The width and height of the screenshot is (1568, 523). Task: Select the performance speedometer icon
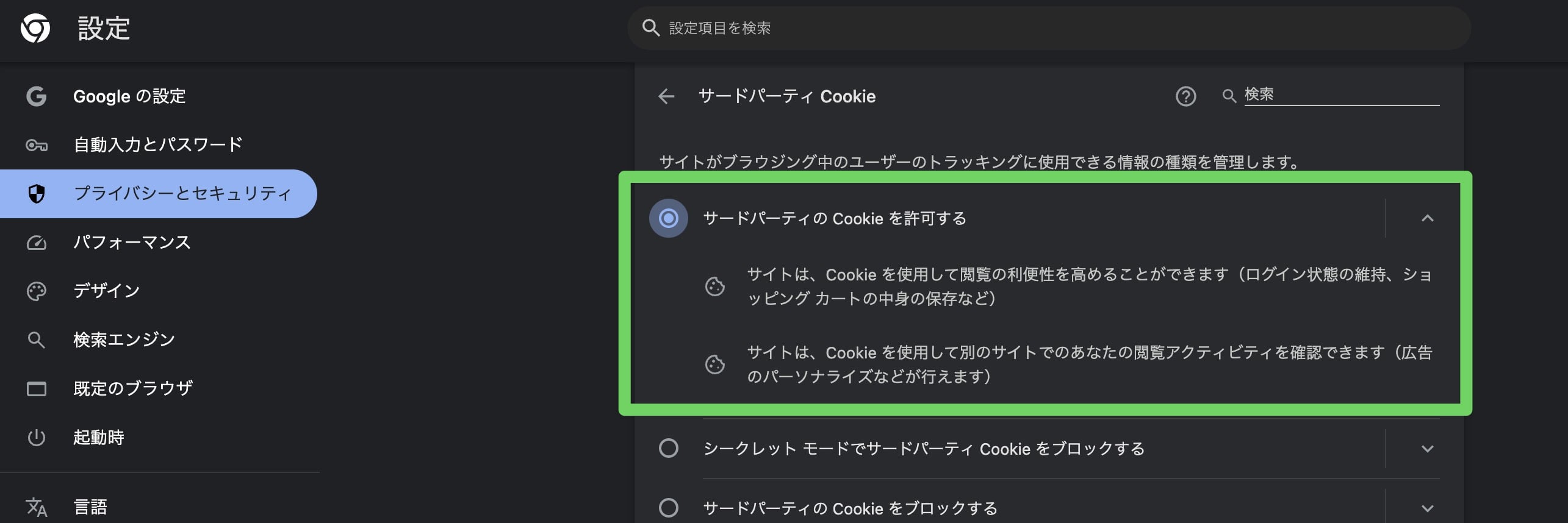pyautogui.click(x=37, y=242)
